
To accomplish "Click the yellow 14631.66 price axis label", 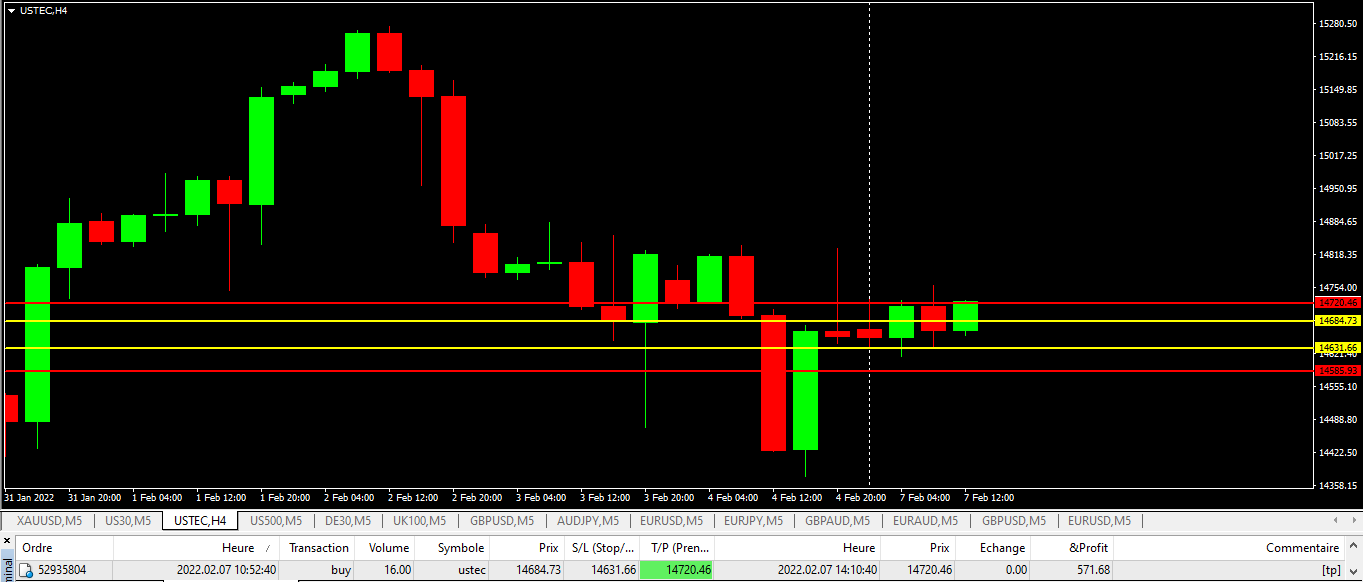I will (1338, 347).
